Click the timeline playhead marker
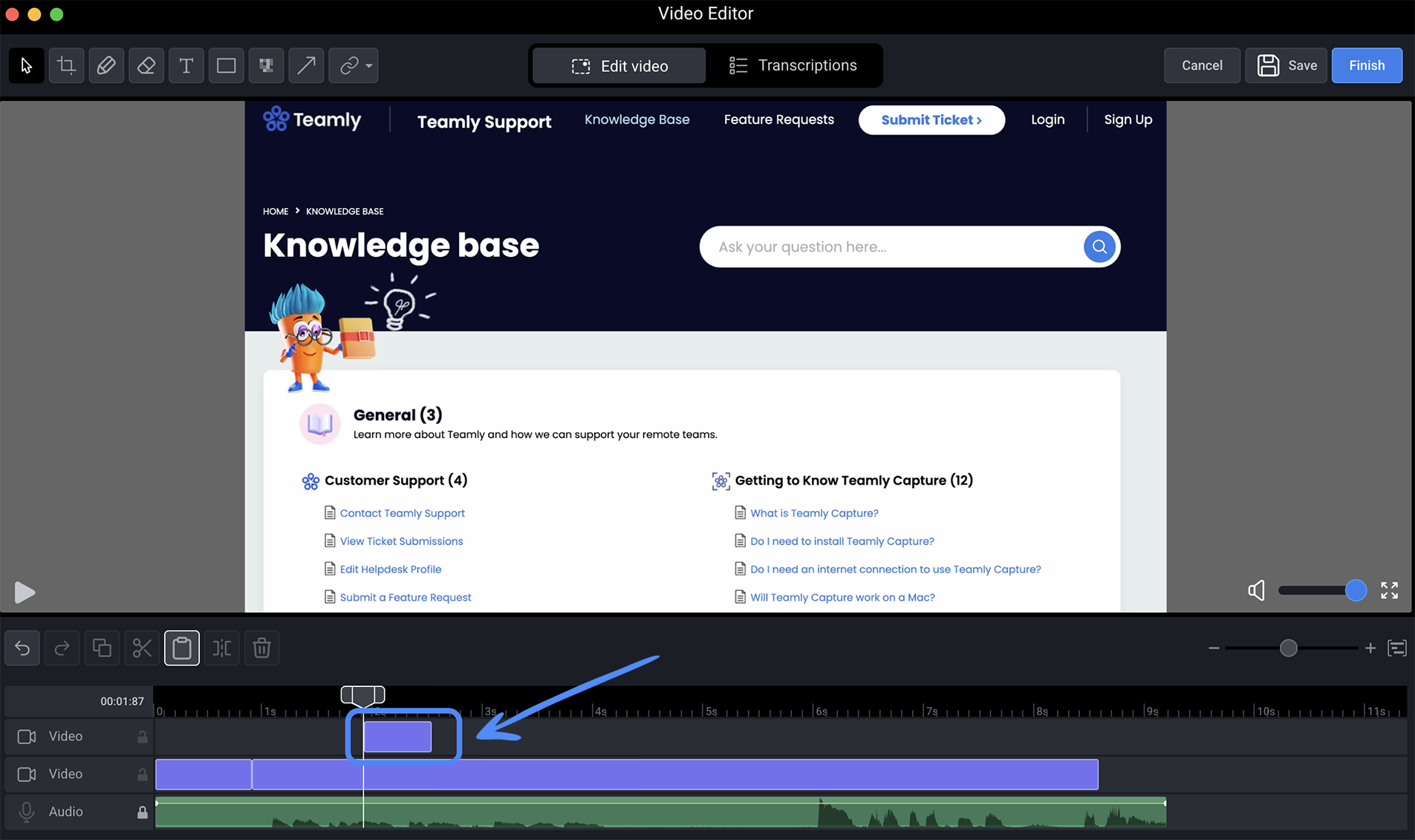 pos(362,695)
